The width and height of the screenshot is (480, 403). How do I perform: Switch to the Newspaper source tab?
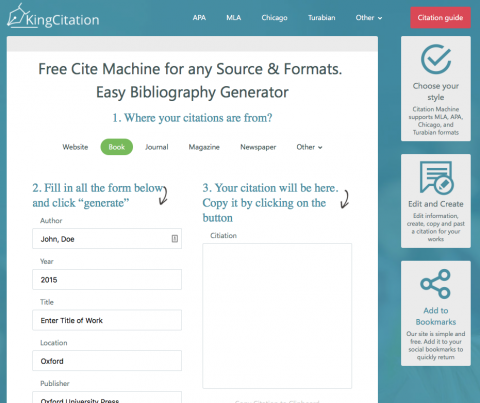click(x=258, y=147)
